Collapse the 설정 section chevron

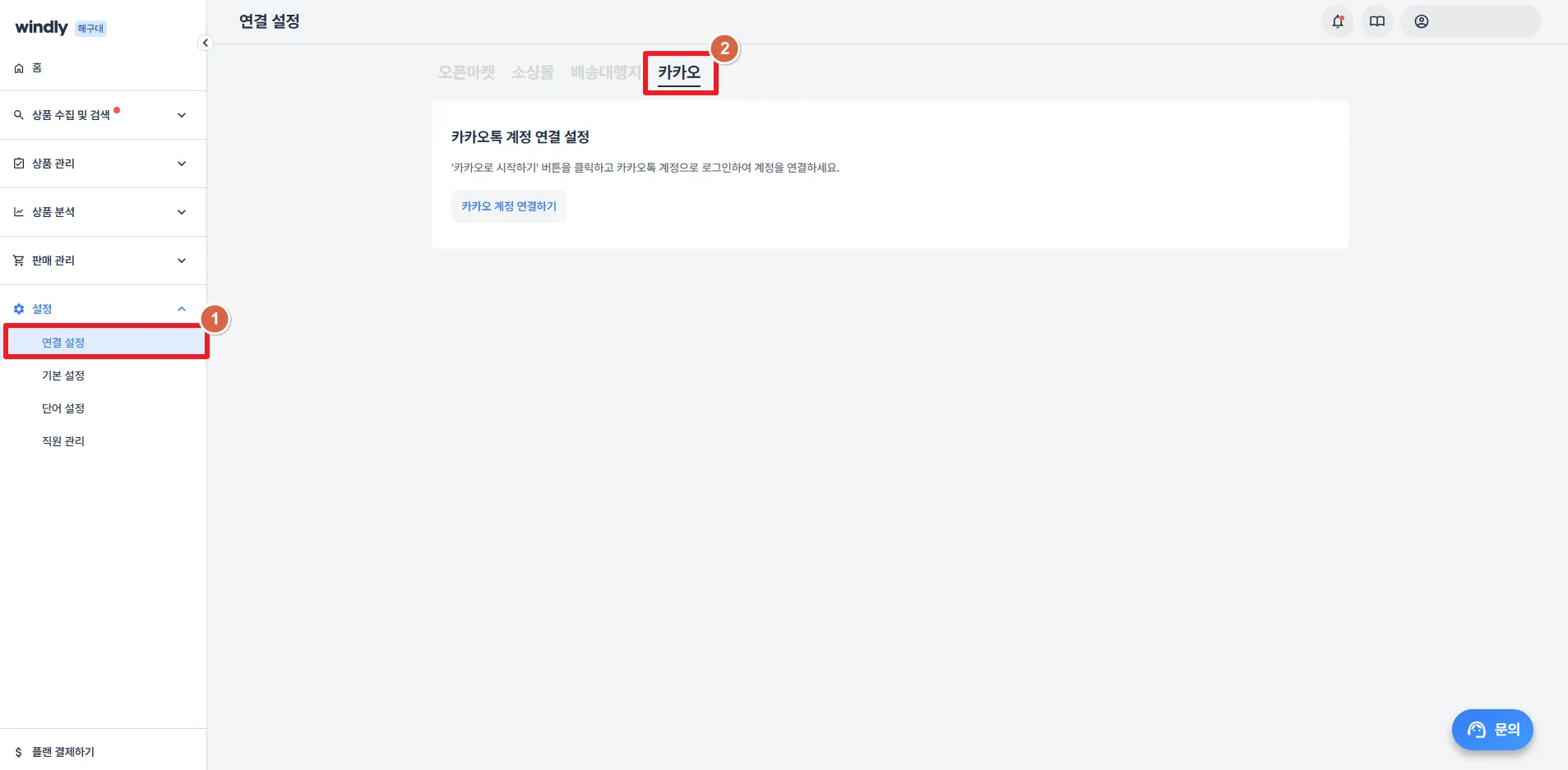182,309
